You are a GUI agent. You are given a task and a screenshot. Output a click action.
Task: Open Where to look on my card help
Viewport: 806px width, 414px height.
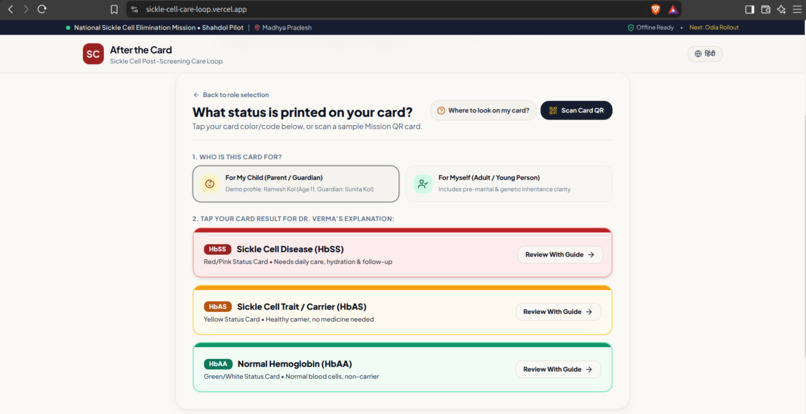(483, 111)
